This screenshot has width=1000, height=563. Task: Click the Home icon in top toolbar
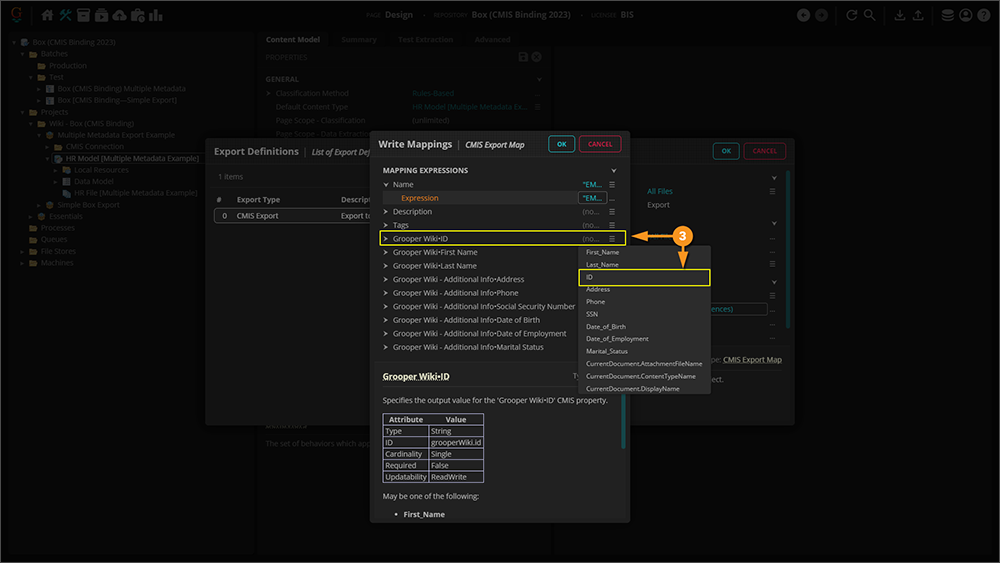[47, 15]
